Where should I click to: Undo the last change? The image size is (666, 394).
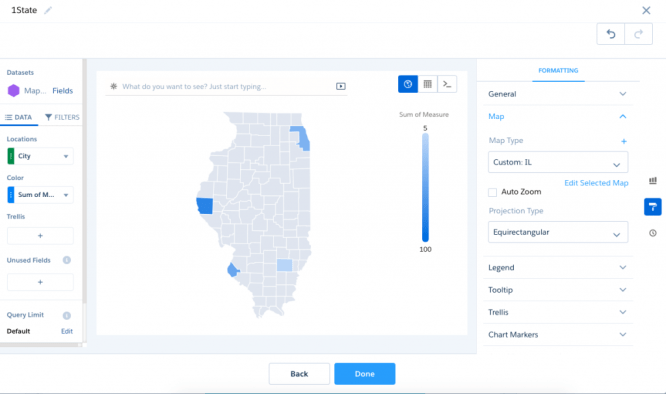pos(610,34)
